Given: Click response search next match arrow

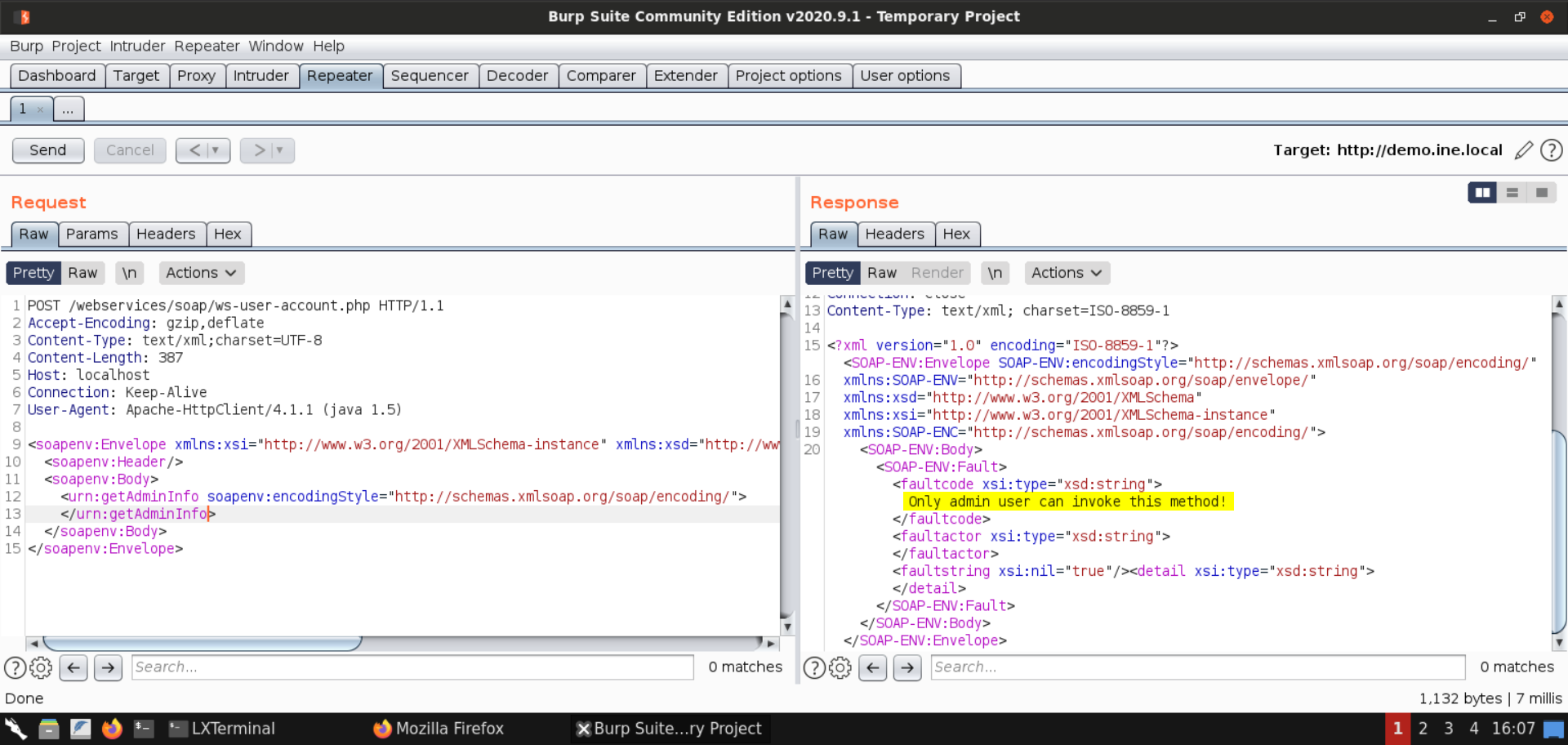Looking at the screenshot, I should pos(906,667).
